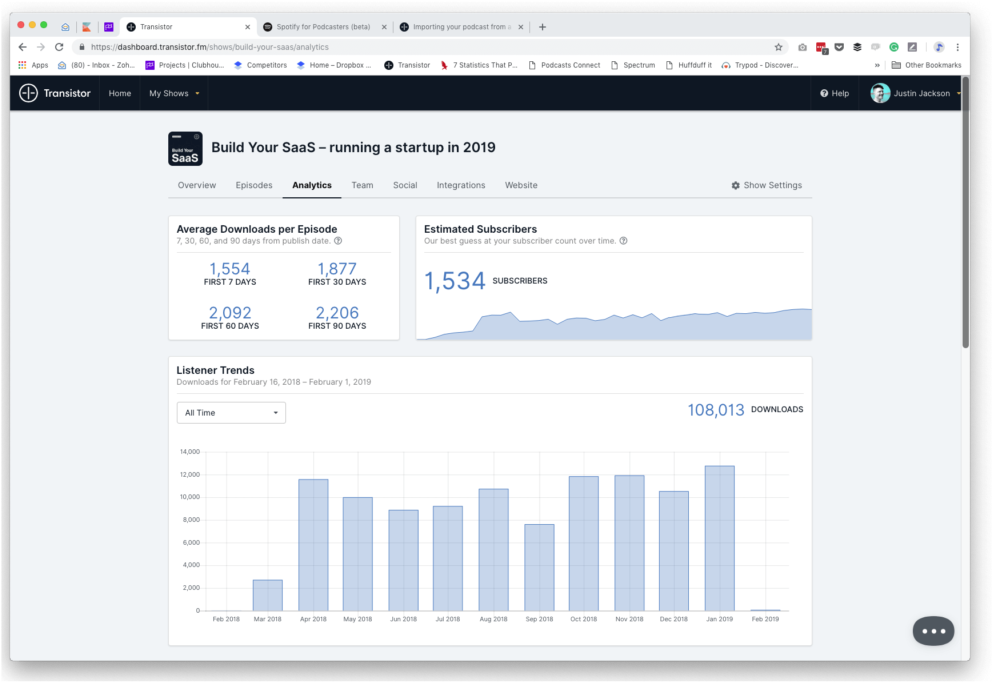This screenshot has width=992, height=682.
Task: Bookmark this page with the star icon
Action: point(778,47)
